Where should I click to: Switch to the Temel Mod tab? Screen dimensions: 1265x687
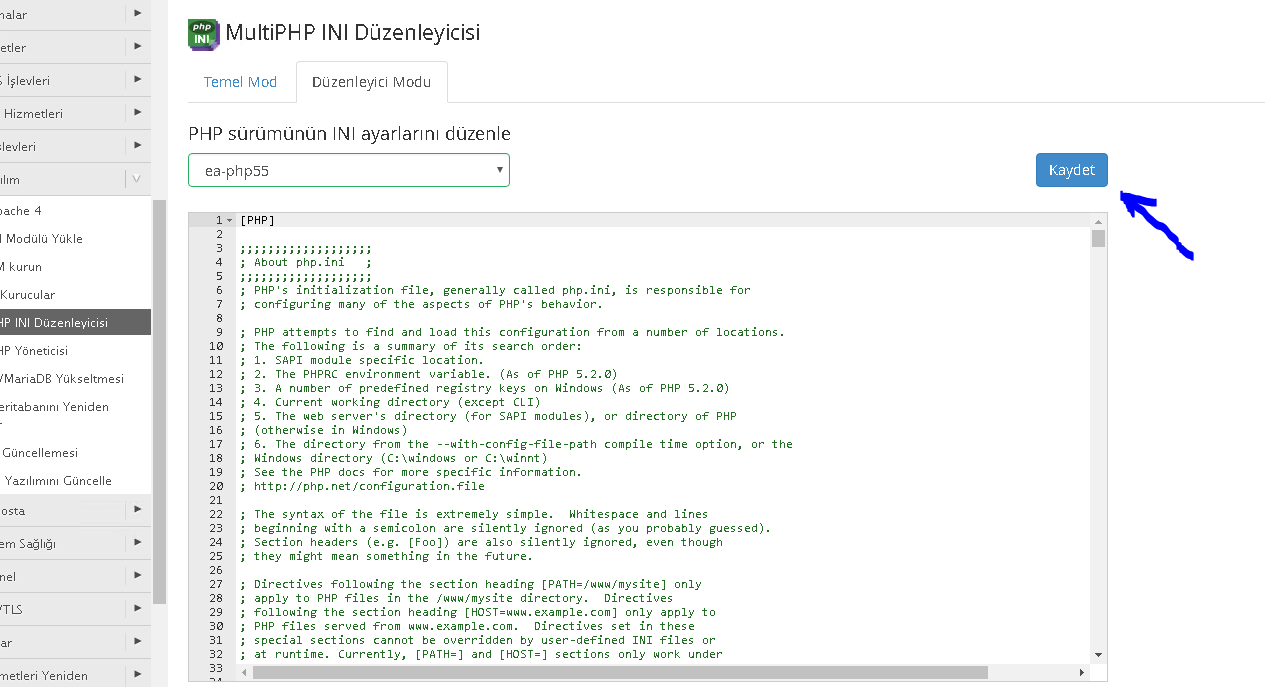click(240, 82)
